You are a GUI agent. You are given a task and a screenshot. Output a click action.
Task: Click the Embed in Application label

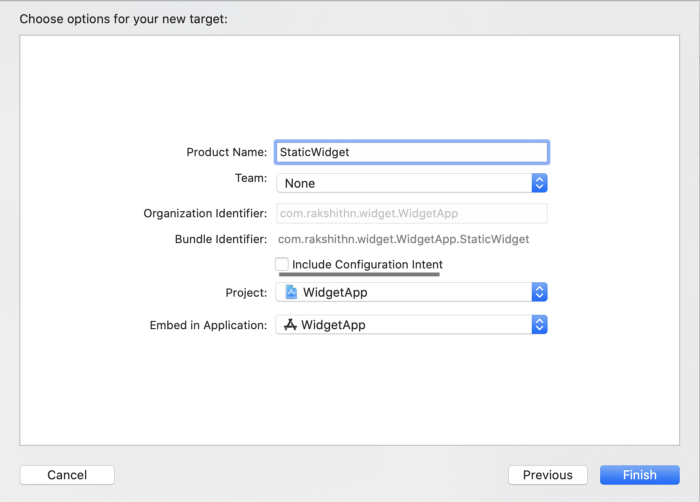click(x=208, y=325)
